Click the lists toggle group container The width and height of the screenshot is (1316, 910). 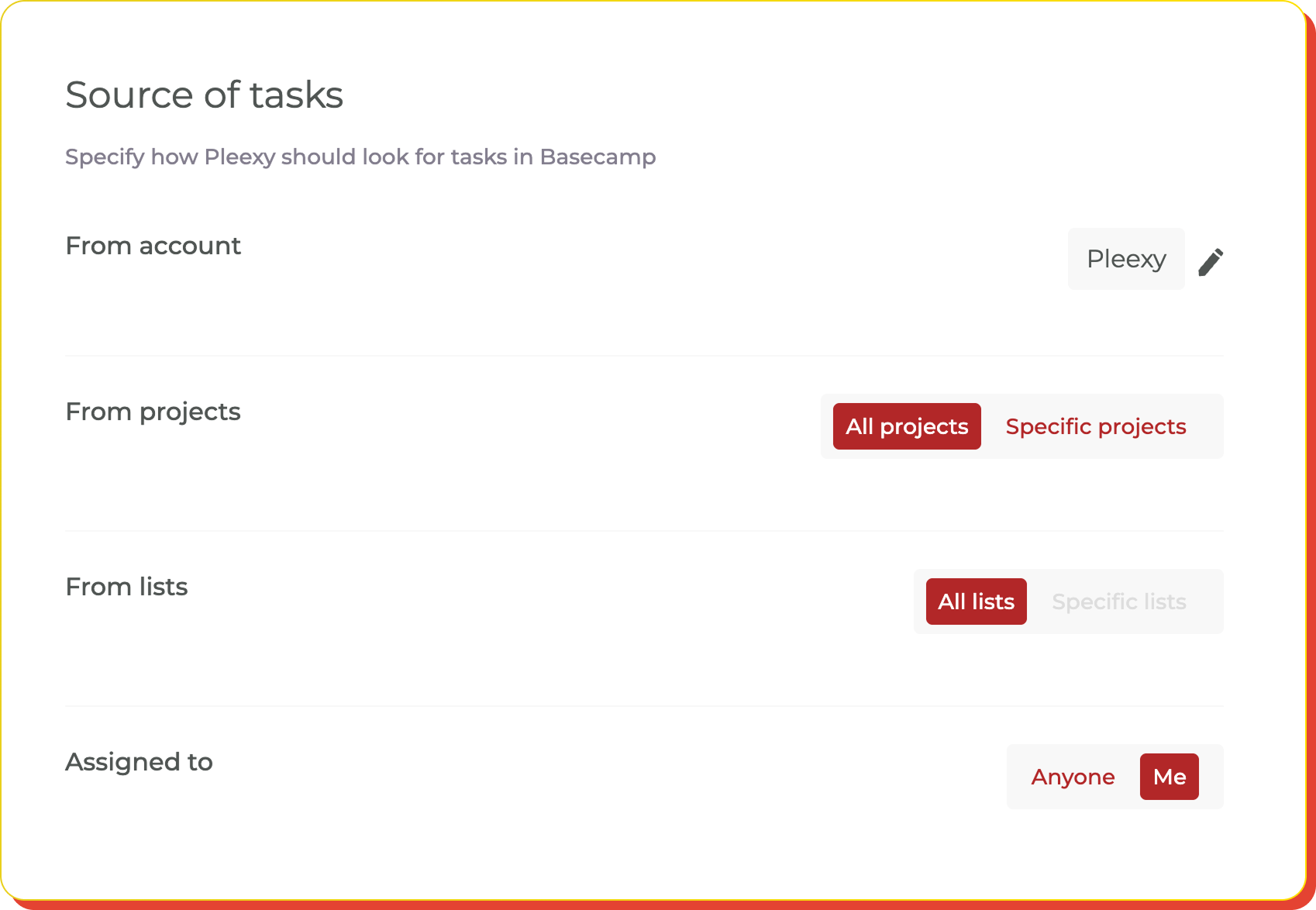[1068, 601]
